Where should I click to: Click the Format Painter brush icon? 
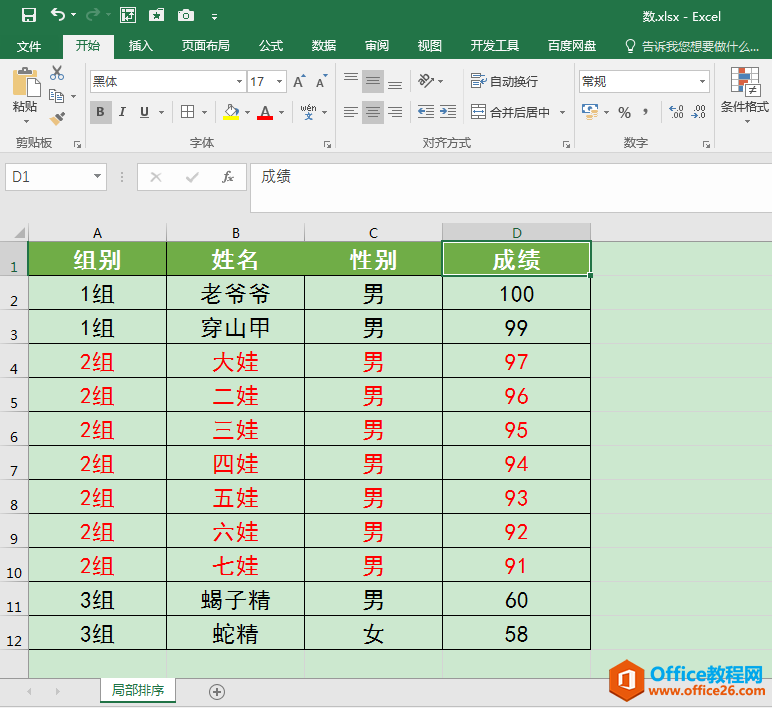(56, 119)
